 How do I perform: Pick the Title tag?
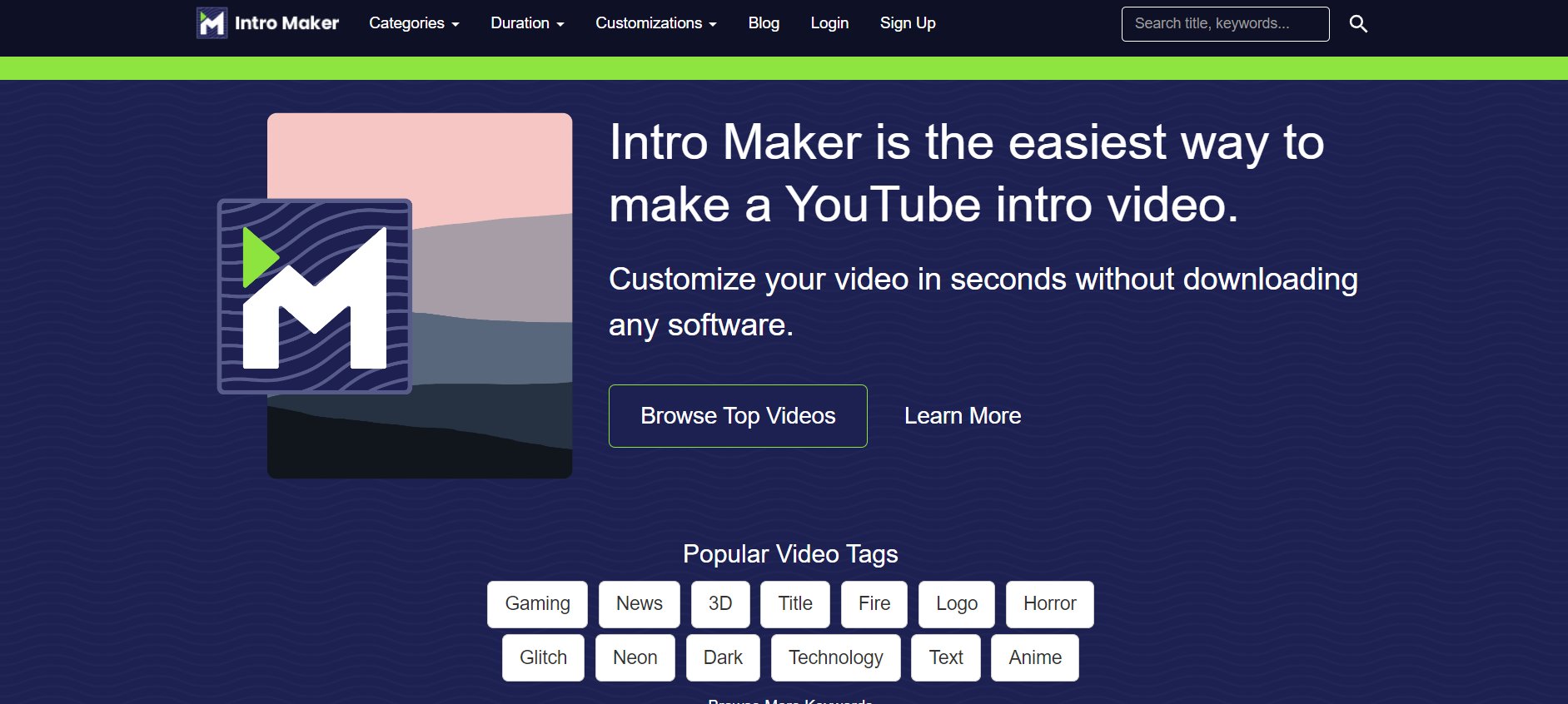point(795,604)
